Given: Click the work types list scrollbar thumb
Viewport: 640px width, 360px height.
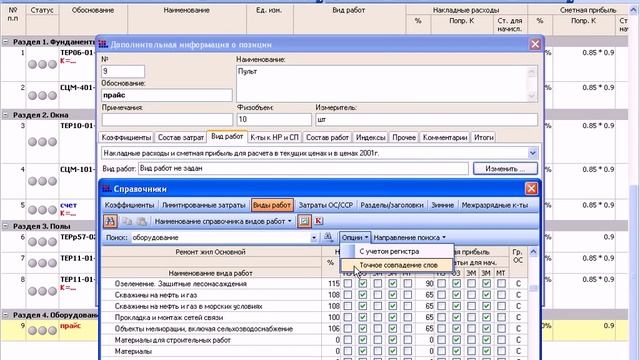Looking at the screenshot, I should [x=533, y=288].
